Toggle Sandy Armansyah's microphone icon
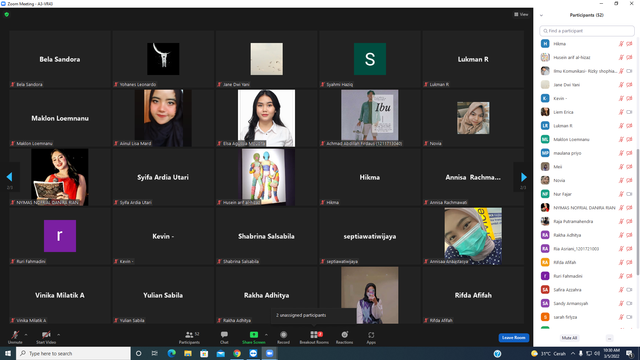 (621, 304)
